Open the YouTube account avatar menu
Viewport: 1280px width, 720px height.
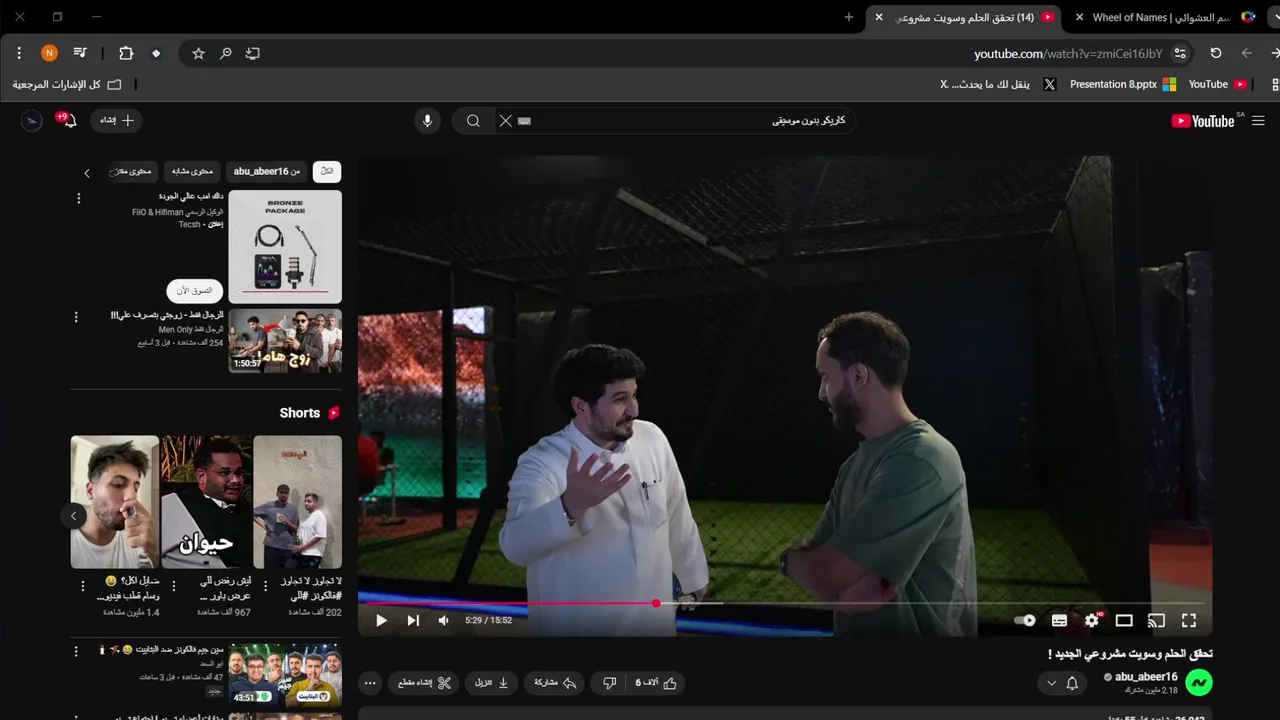32,120
